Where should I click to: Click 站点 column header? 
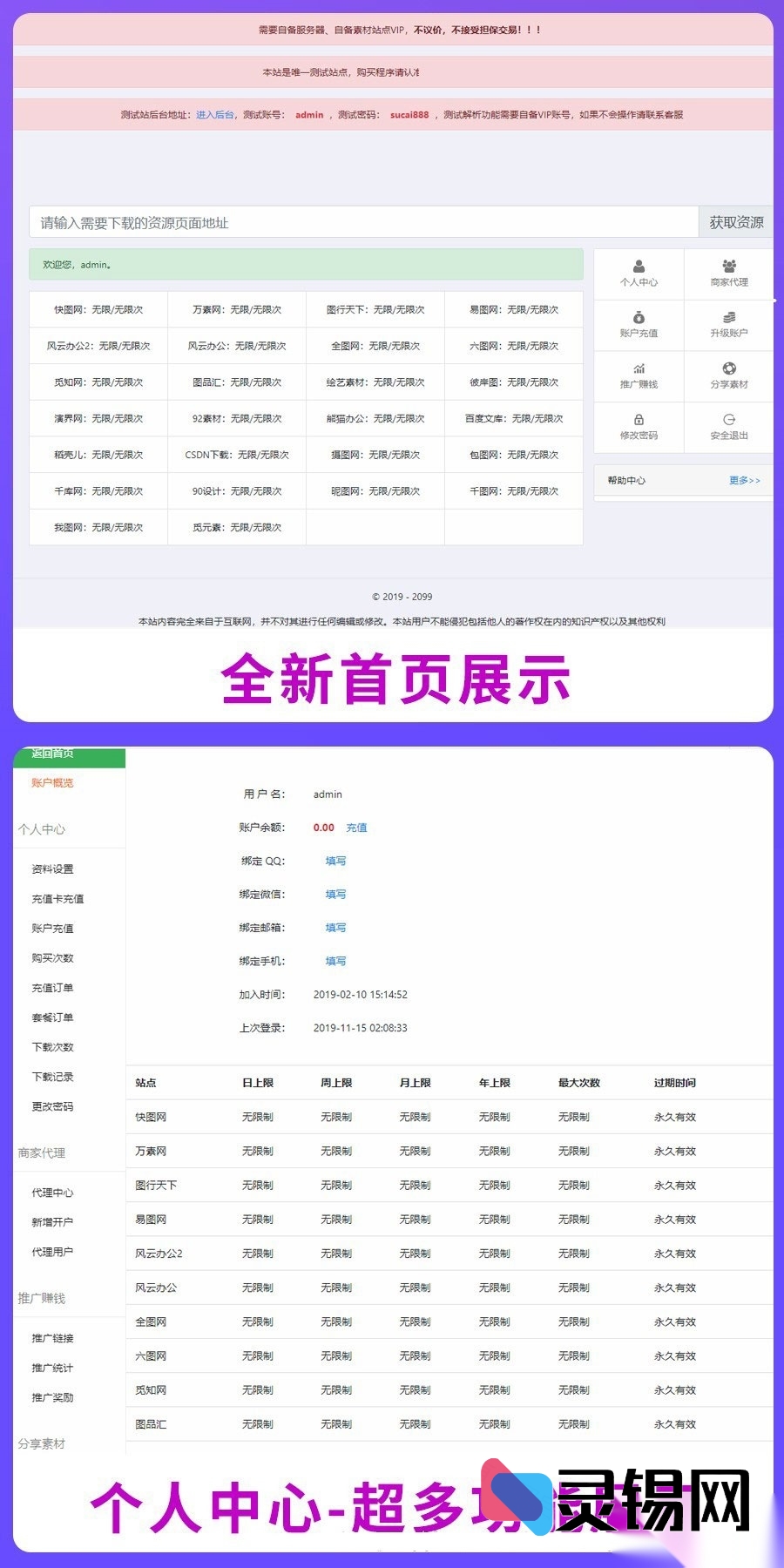tap(145, 1082)
